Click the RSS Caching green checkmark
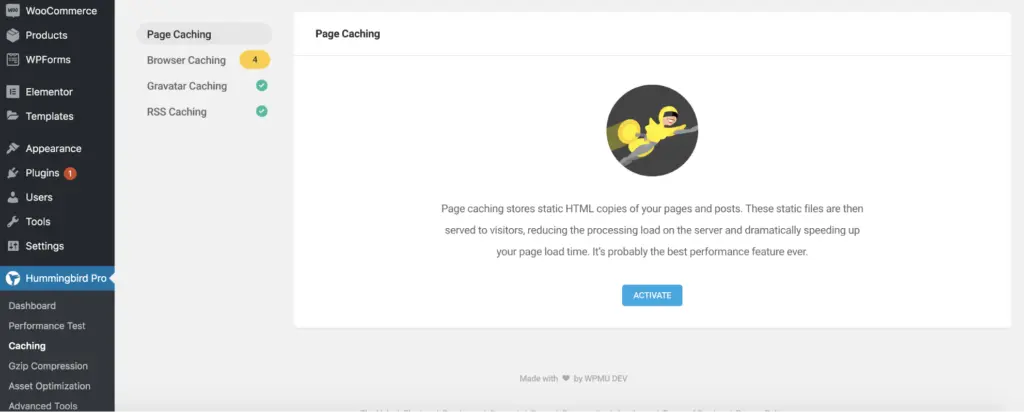Viewport: 1024px width, 412px height. pyautogui.click(x=262, y=111)
